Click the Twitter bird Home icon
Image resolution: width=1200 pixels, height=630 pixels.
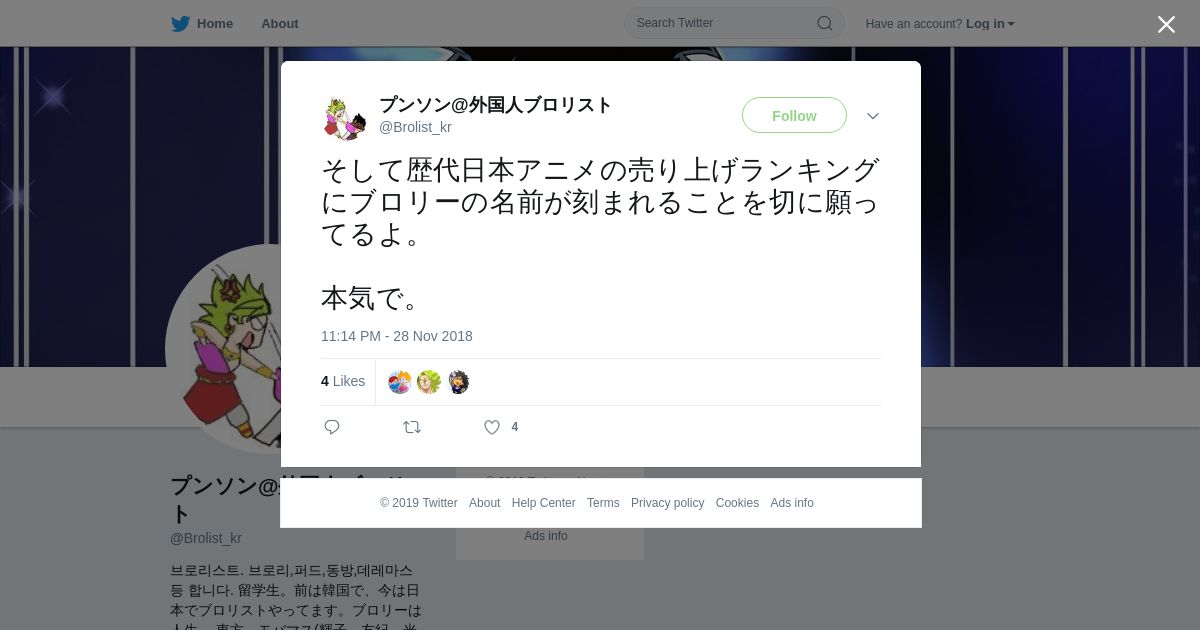[x=180, y=24]
